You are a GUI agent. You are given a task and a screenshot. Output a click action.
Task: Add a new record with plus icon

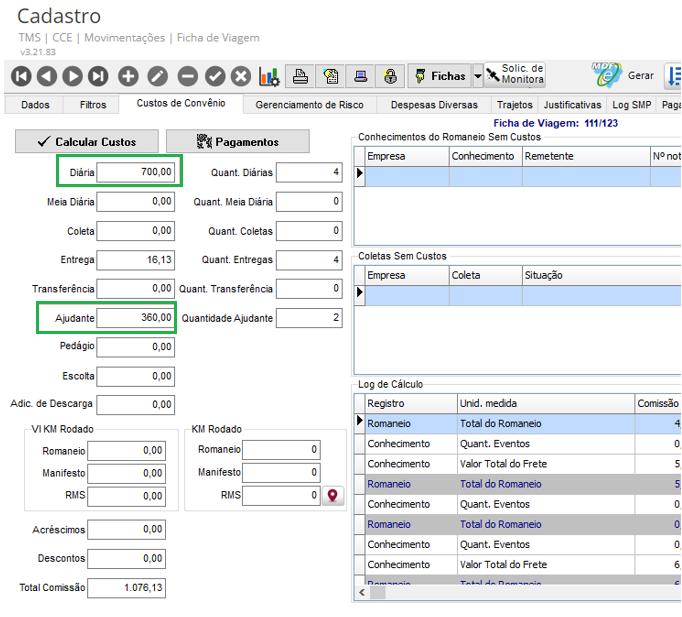(x=128, y=76)
